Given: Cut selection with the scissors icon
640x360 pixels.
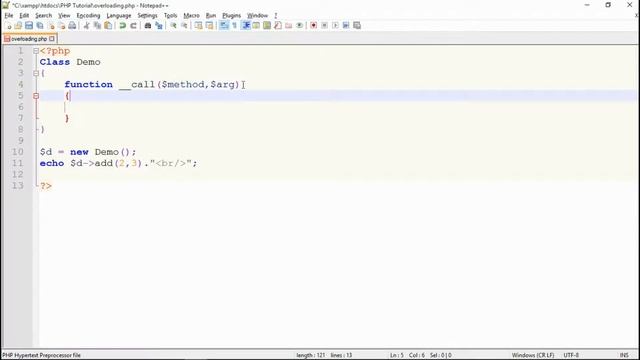Looking at the screenshot, I should click(86, 25).
